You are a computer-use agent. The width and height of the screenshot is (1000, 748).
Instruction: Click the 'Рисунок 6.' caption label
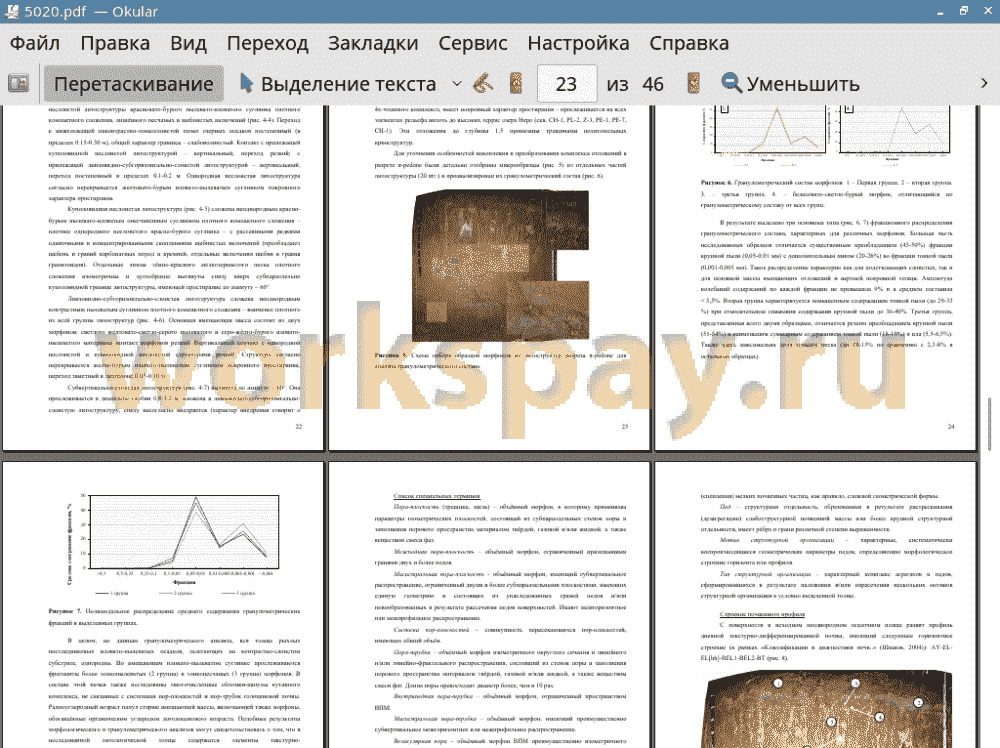click(x=716, y=183)
